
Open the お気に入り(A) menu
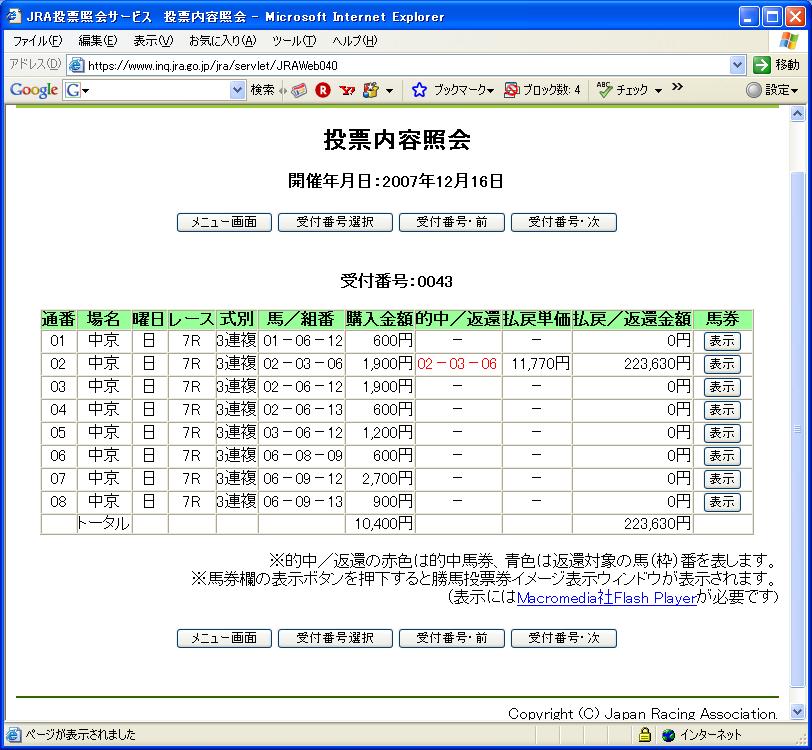222,41
